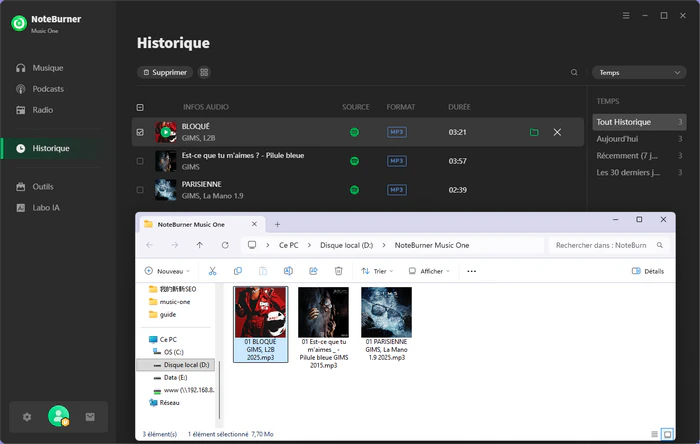Select Tout Historique filter

coord(639,122)
